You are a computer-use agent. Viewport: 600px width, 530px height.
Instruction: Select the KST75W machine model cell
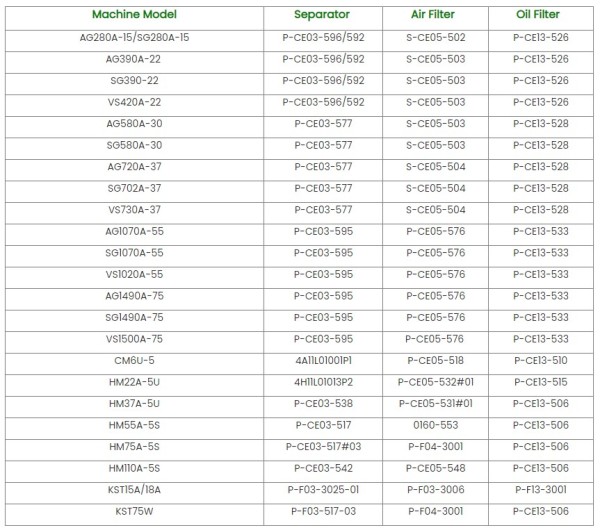click(x=134, y=511)
